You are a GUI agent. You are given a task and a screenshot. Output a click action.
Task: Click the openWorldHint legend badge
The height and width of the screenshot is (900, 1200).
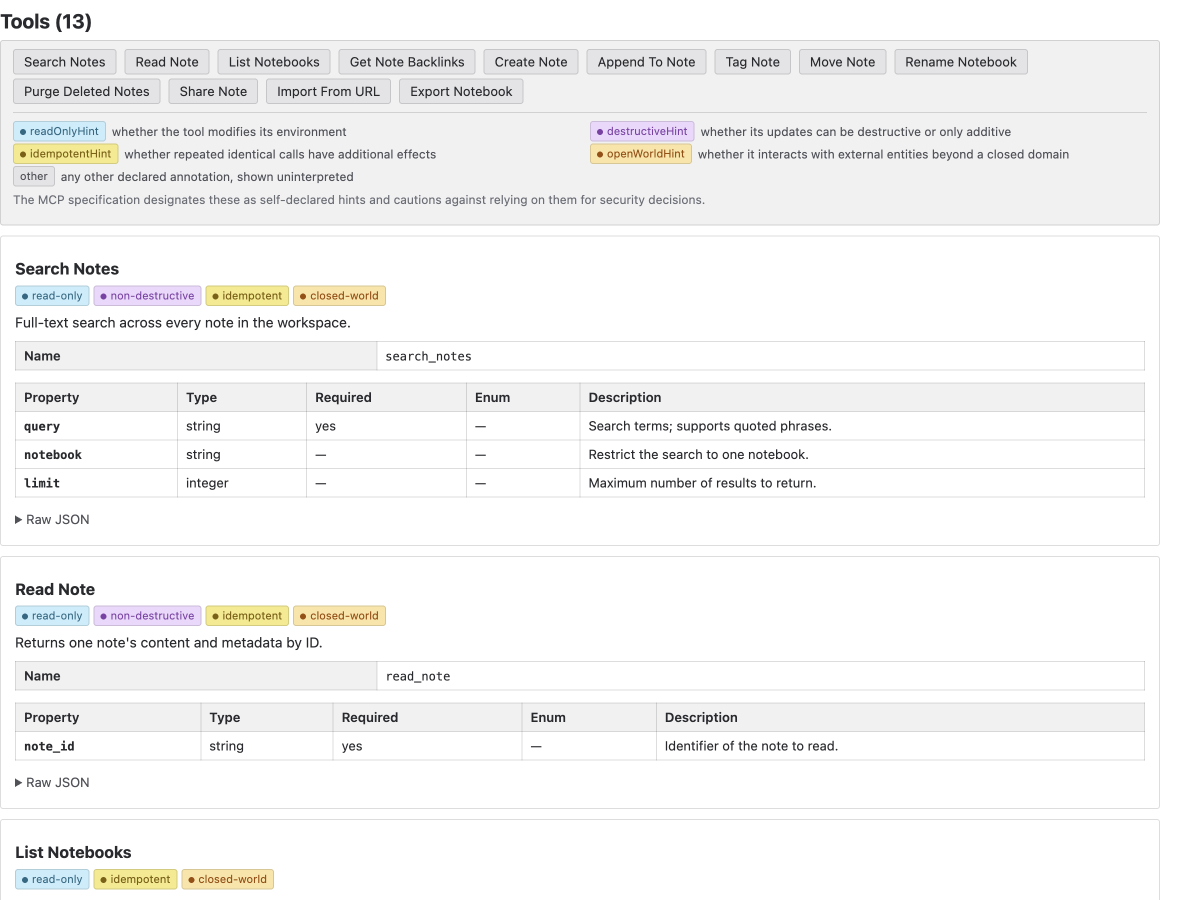coord(641,154)
